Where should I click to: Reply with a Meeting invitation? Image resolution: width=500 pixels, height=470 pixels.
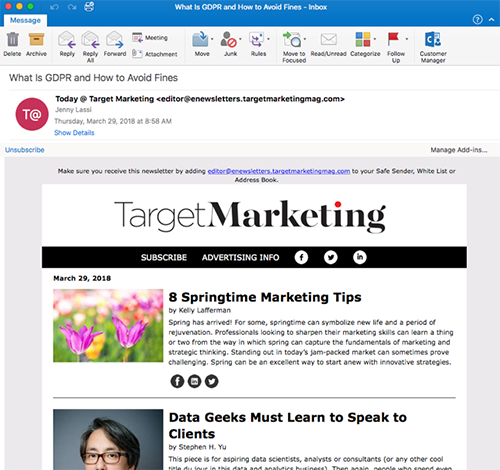click(x=150, y=38)
